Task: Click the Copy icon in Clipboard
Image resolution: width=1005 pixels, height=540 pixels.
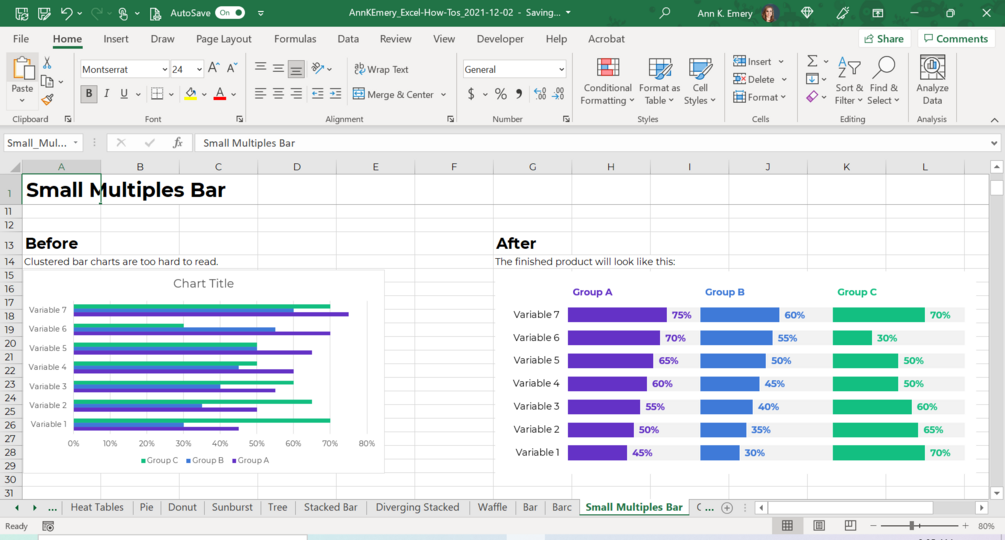Action: [x=47, y=81]
